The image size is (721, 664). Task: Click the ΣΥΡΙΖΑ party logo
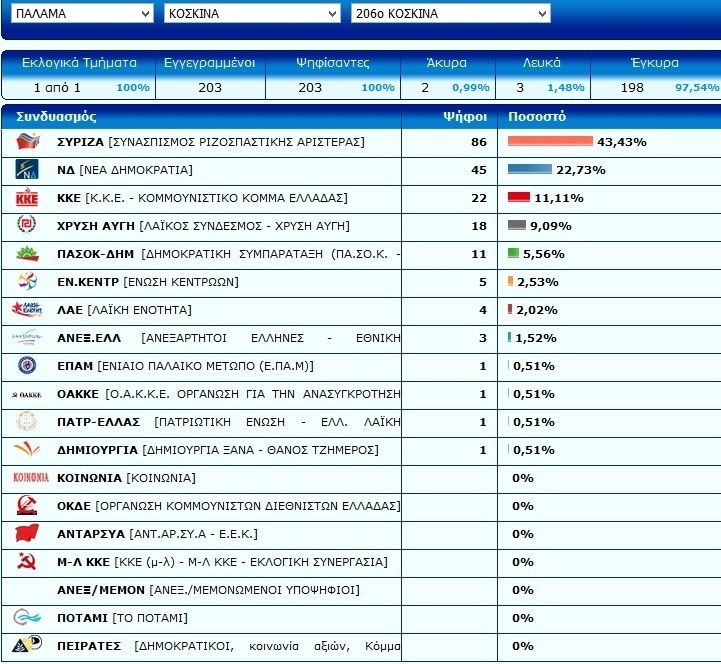[x=28, y=142]
